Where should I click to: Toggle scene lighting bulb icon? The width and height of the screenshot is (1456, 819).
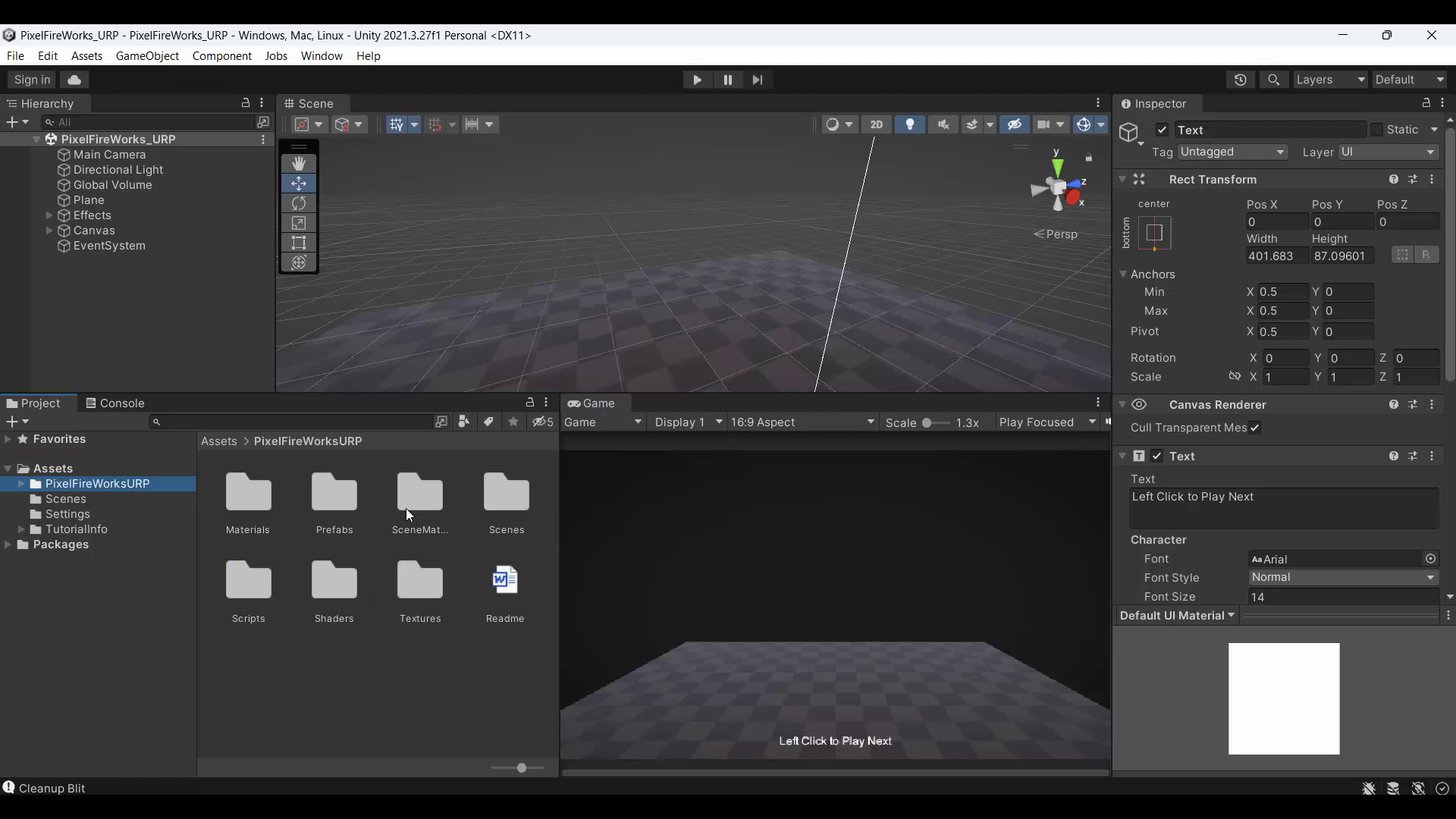(x=910, y=124)
